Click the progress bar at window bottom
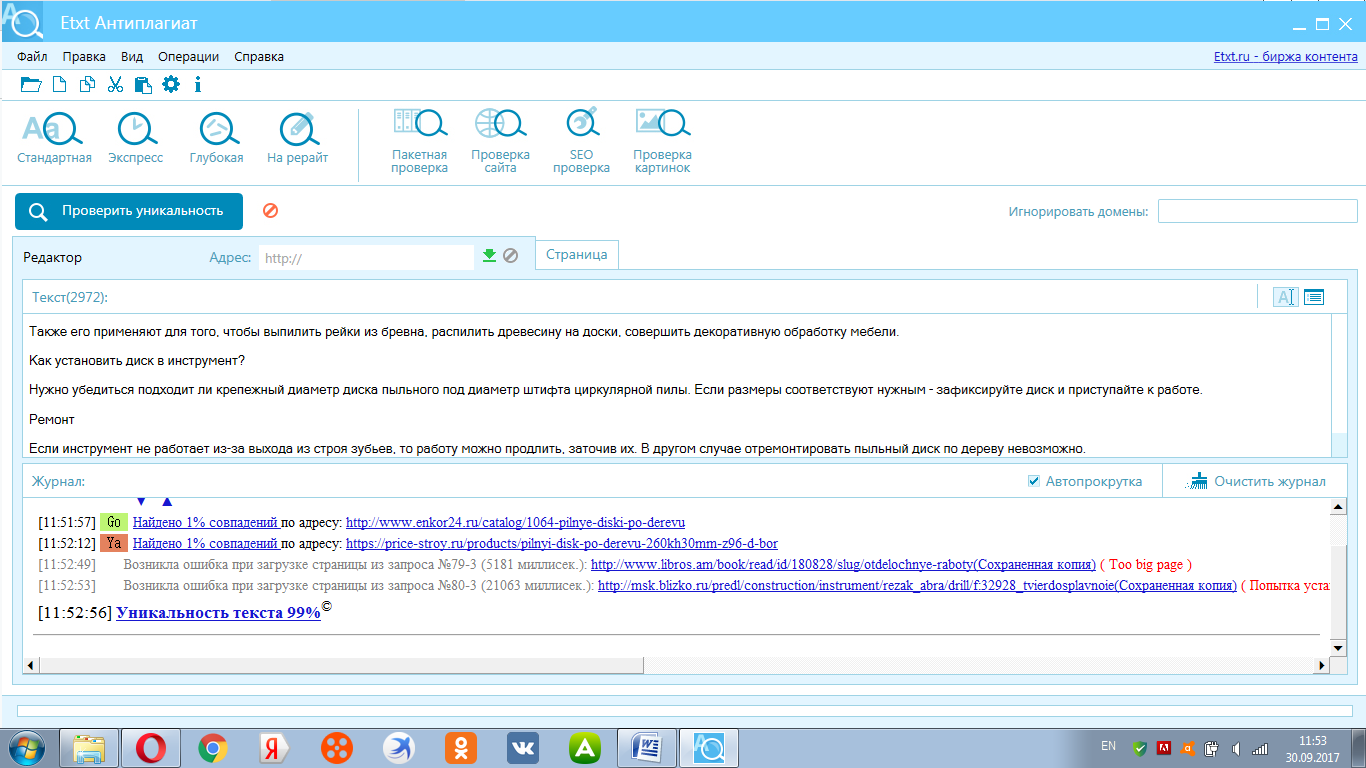1366x768 pixels. 683,712
